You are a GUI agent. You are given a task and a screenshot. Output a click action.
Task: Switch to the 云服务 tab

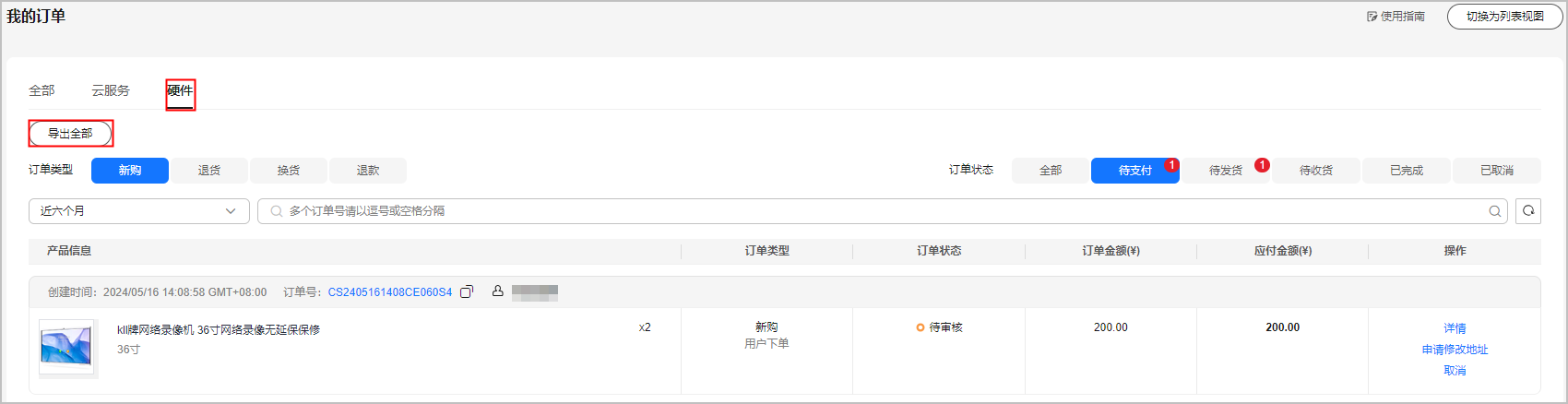[x=111, y=90]
